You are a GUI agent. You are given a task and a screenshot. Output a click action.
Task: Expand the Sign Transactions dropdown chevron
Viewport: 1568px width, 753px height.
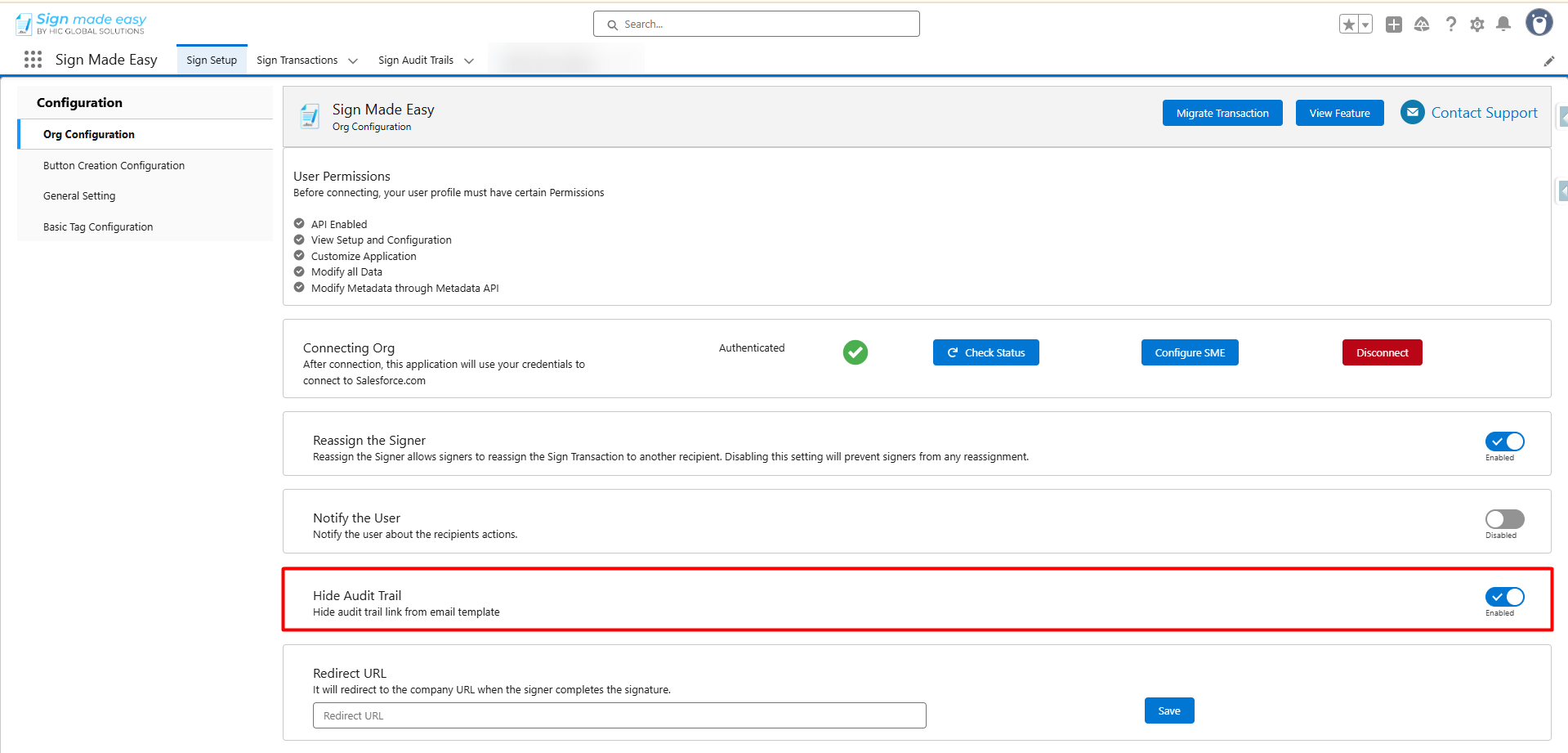(x=353, y=61)
